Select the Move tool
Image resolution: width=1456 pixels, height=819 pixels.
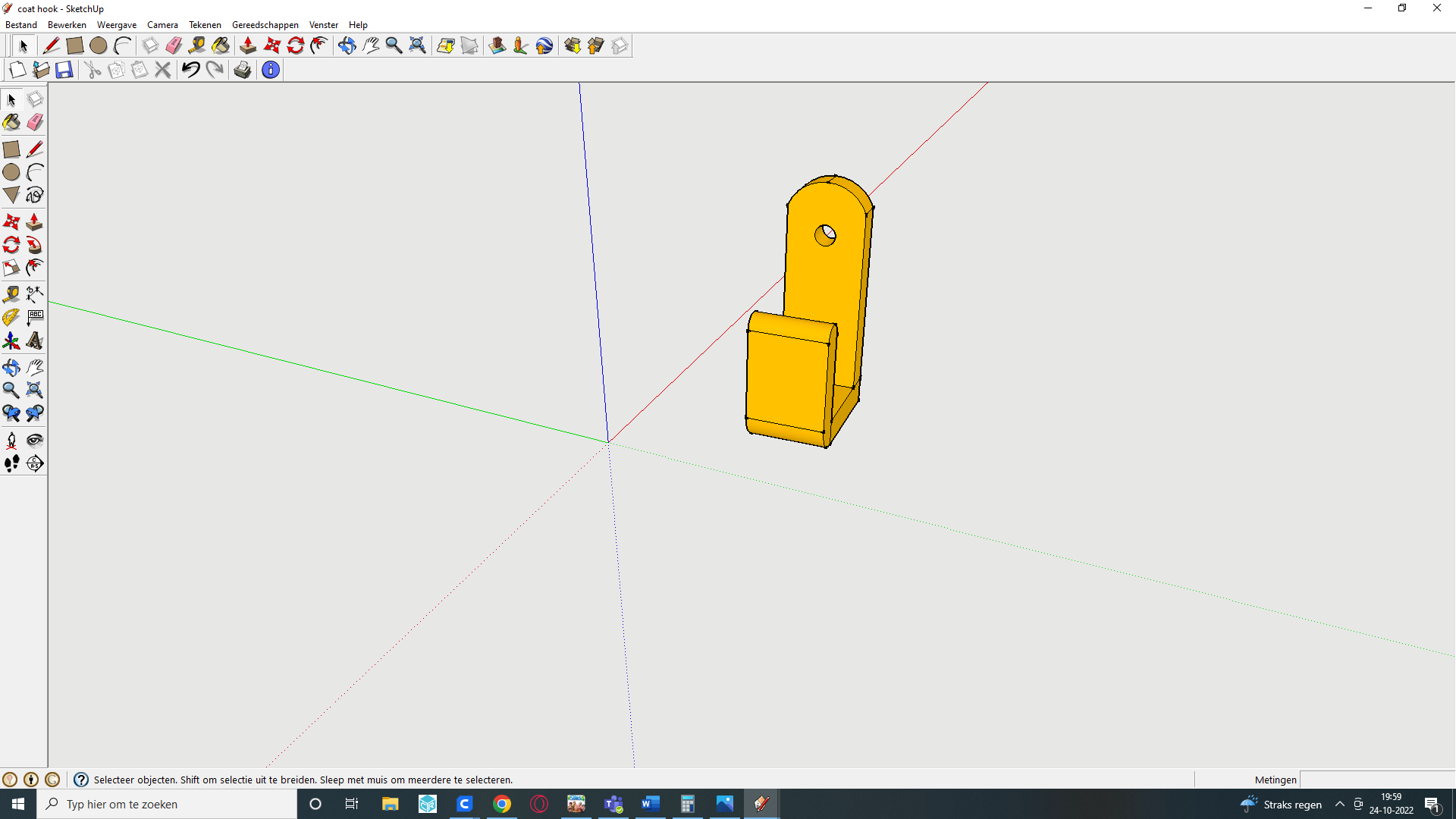tap(11, 221)
